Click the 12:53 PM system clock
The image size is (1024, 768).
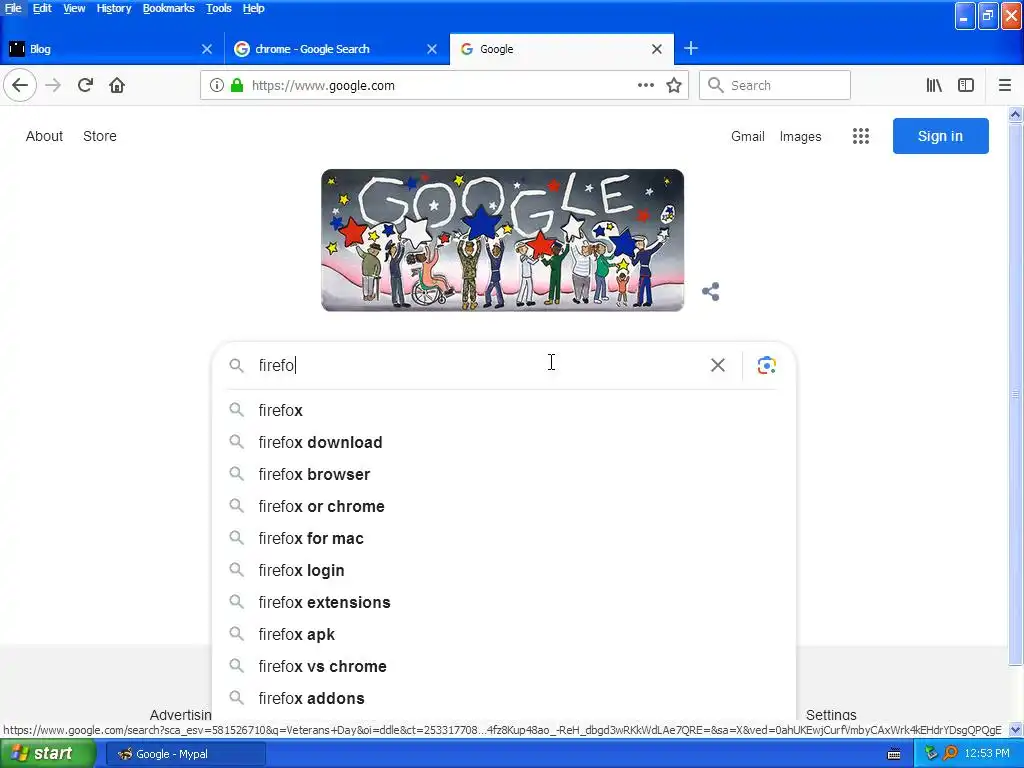(987, 753)
